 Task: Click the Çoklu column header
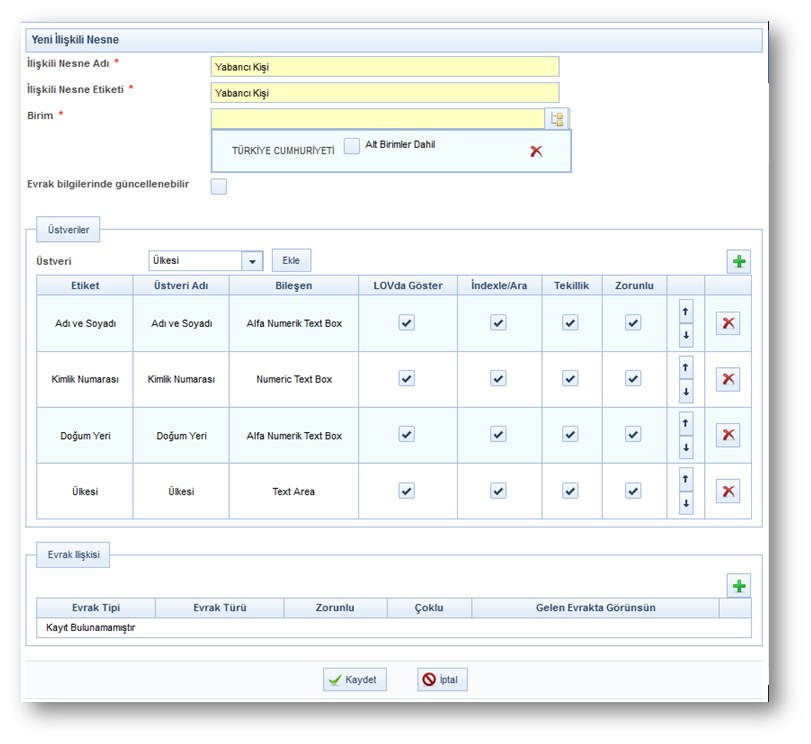pyautogui.click(x=429, y=608)
